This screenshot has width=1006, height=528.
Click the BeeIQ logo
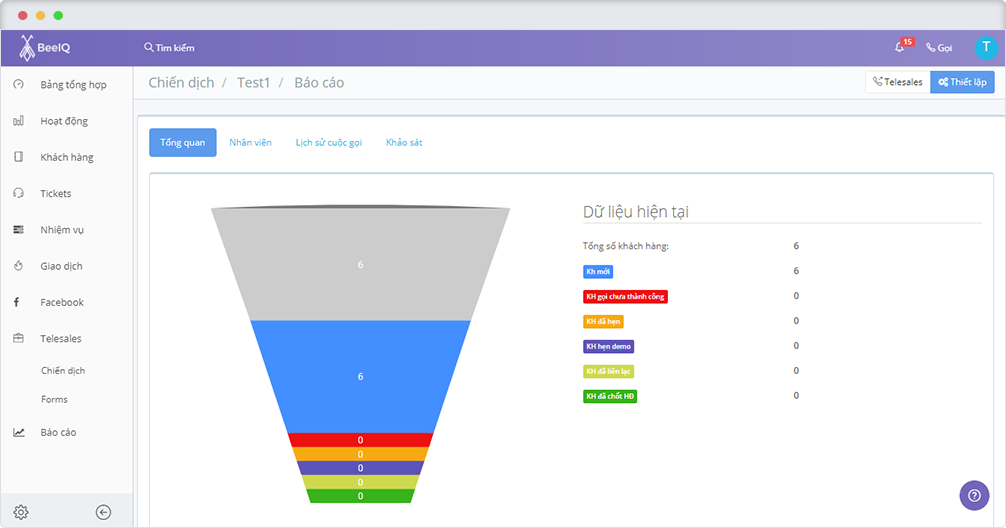pyautogui.click(x=45, y=47)
